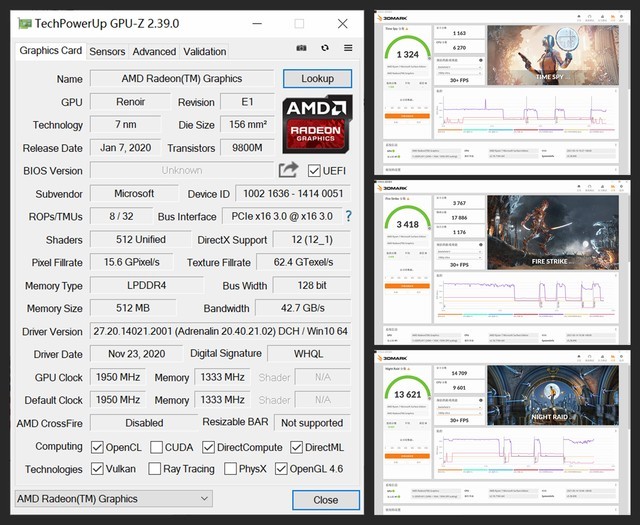Image resolution: width=640 pixels, height=525 pixels.
Task: Click Benchmarks icon in Time Spy 3DMark window
Action: pyautogui.click(x=589, y=18)
